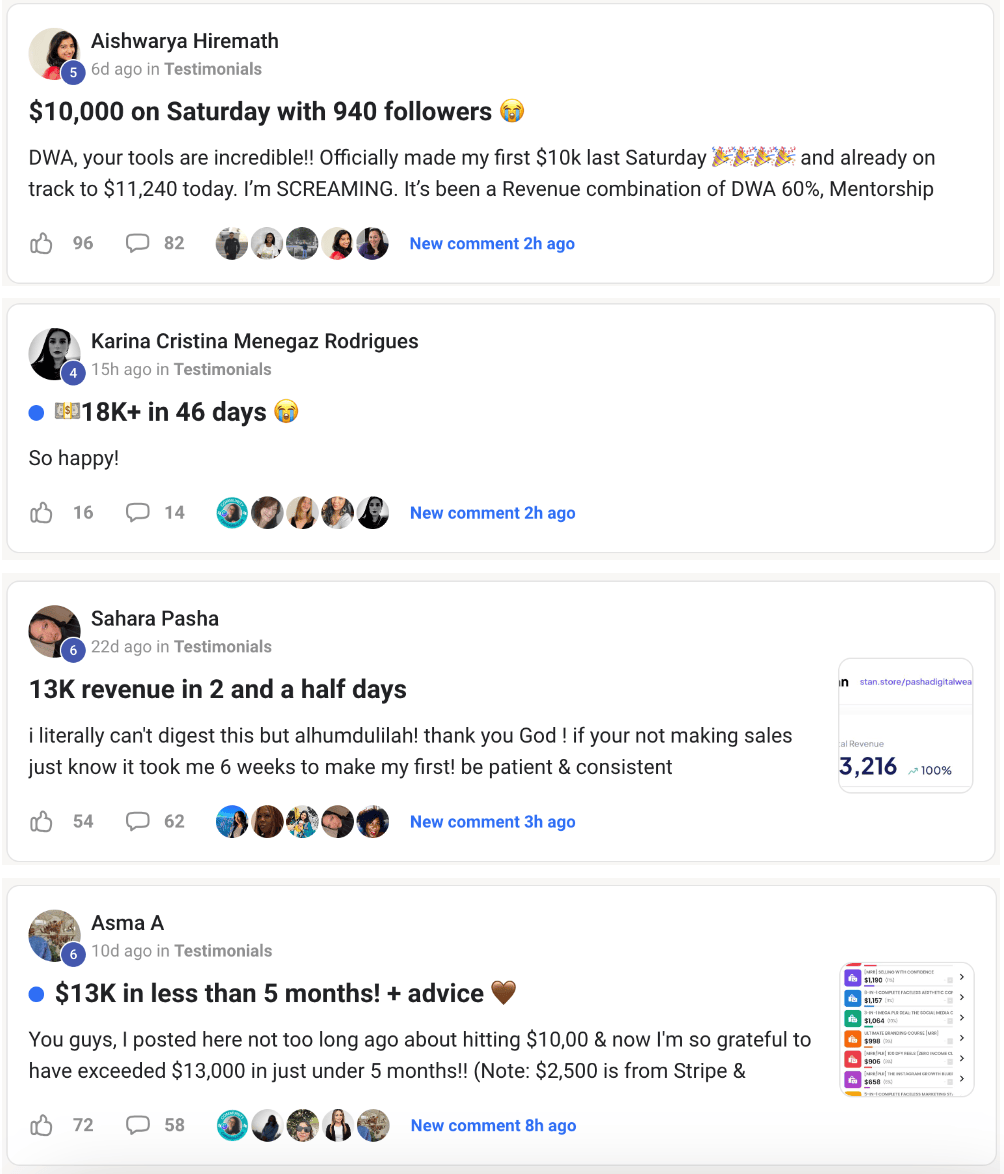Open 'New comment 2h ago' on the 18K+ post
The image size is (1004, 1174).
pos(493,513)
